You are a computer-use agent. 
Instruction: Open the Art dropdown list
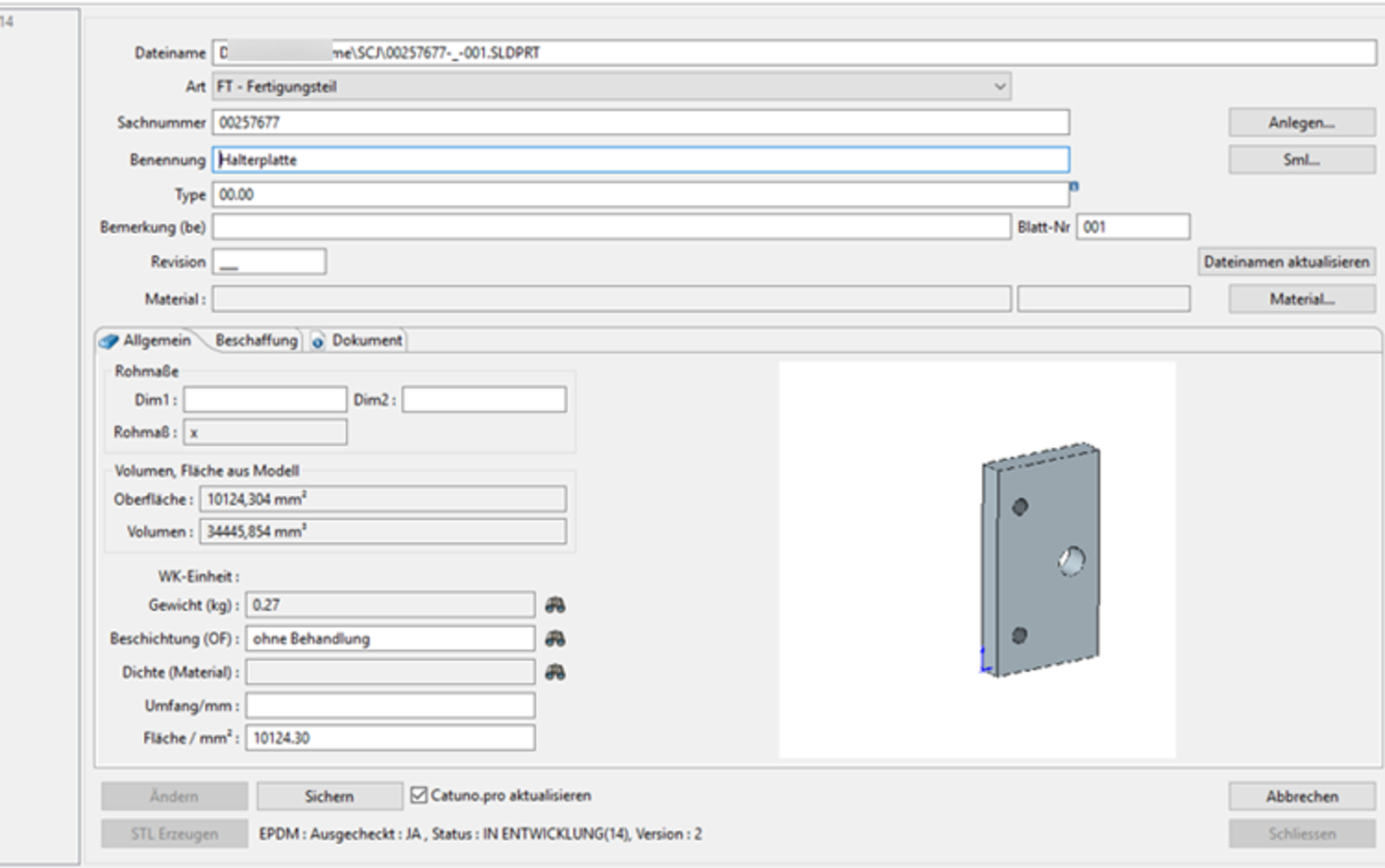[999, 87]
